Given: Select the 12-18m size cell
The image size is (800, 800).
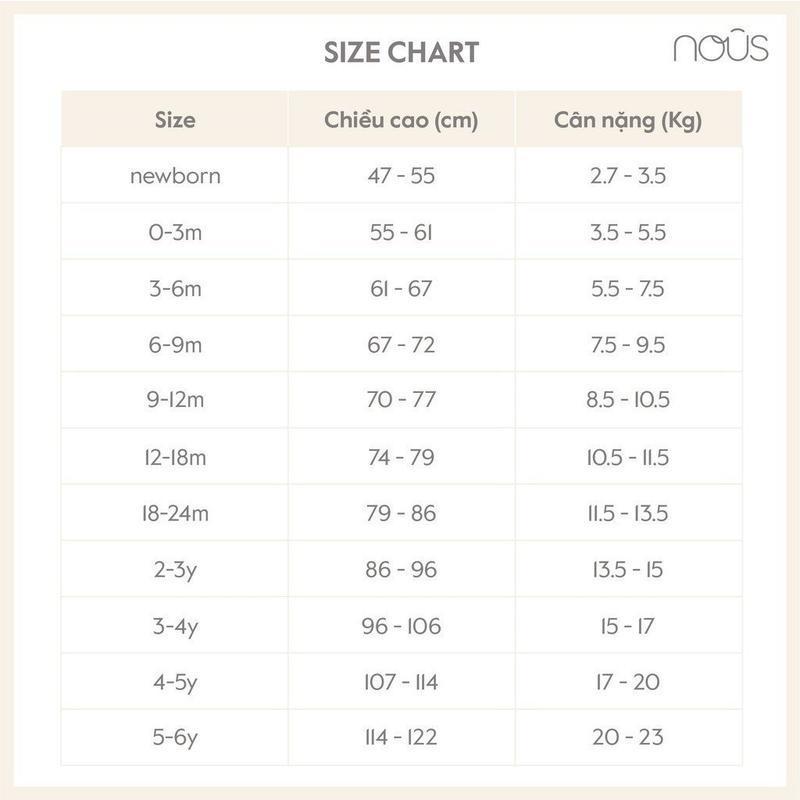Looking at the screenshot, I should (x=175, y=457).
